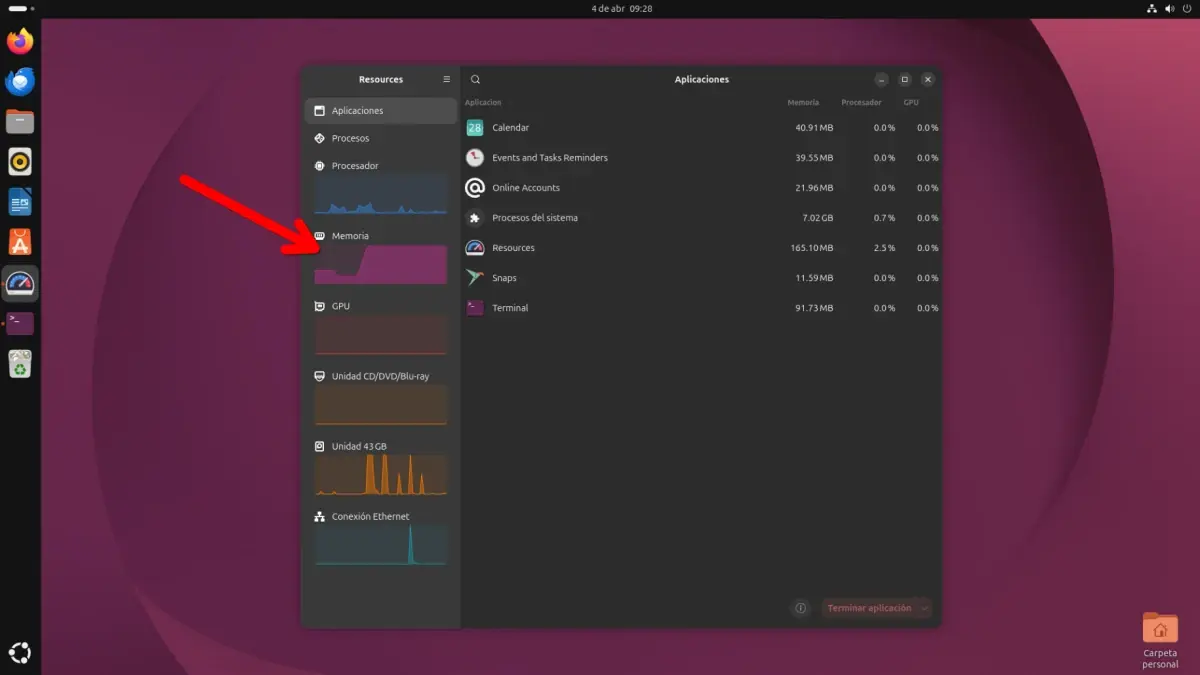Open the GPU section icon

coord(321,306)
